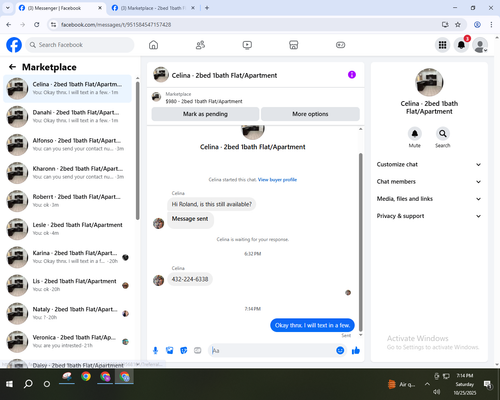Open the Lesle conversation
Screen dimensions: 500x400
pos(68,229)
